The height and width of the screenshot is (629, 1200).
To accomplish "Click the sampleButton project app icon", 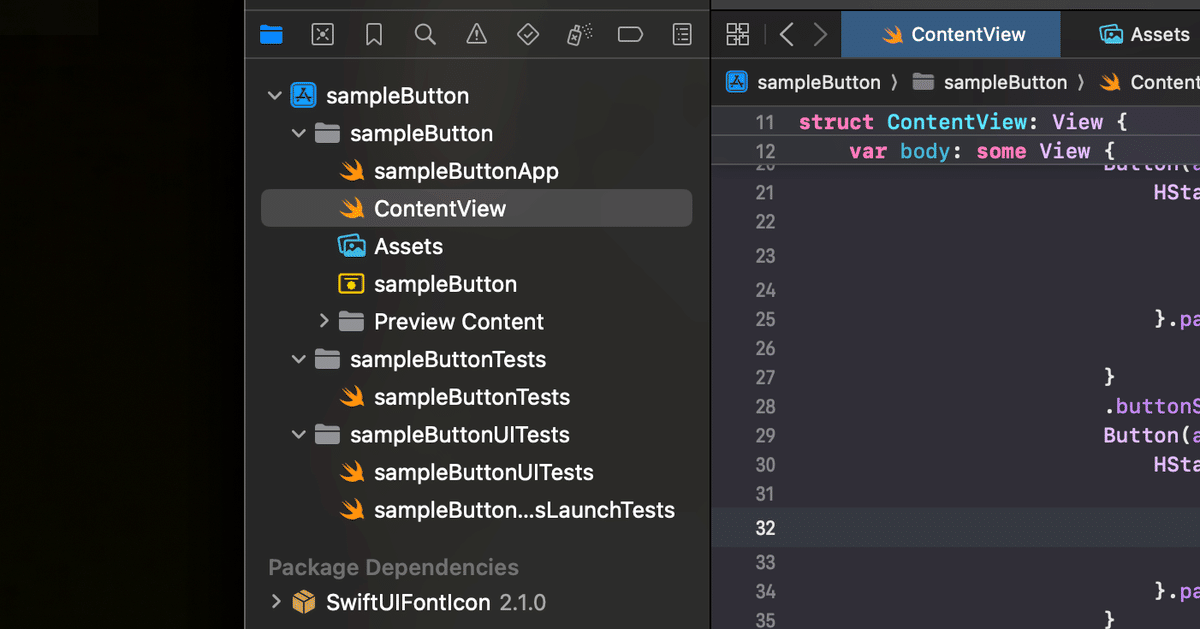I will (303, 96).
